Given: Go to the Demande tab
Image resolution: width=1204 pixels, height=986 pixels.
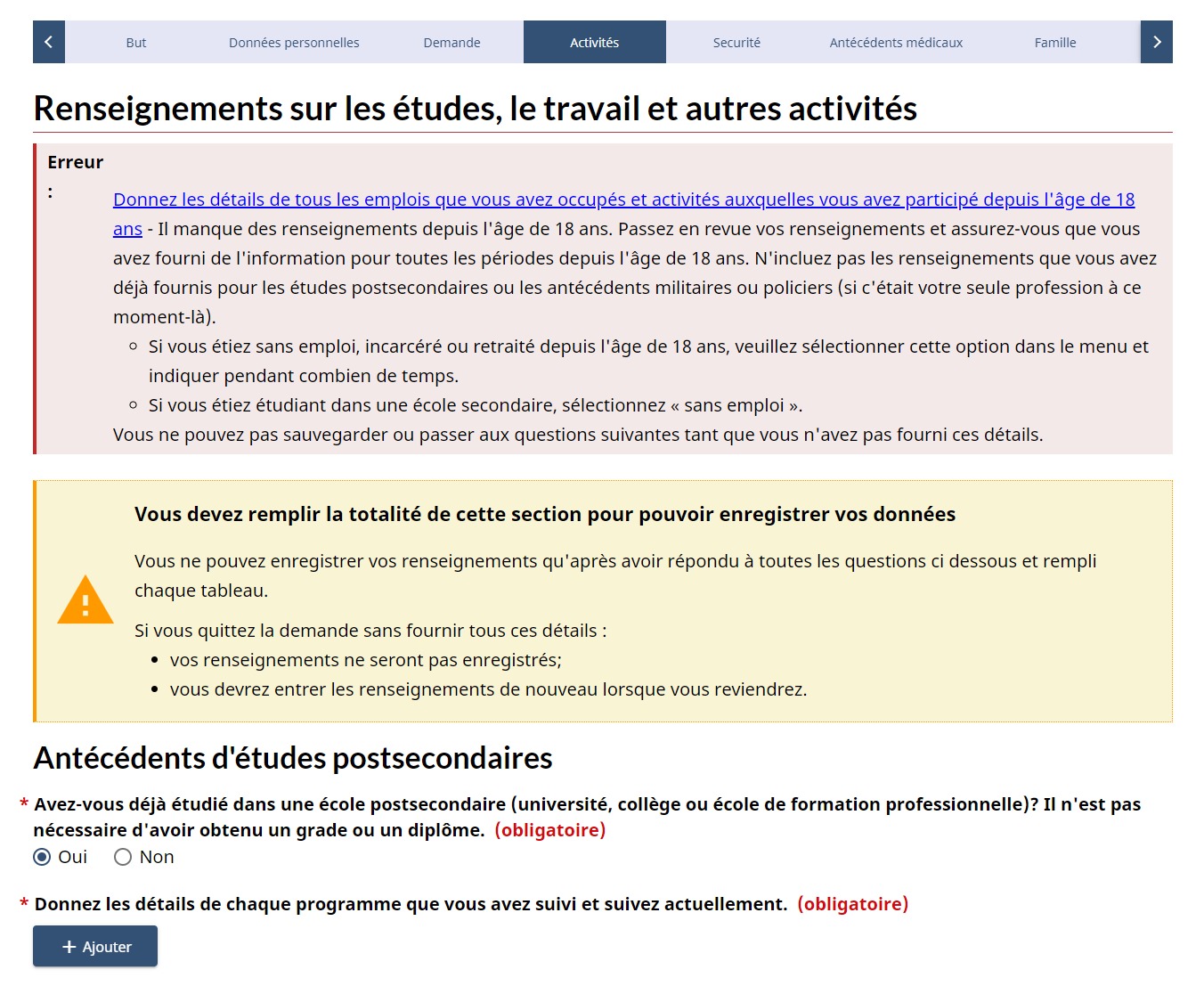Looking at the screenshot, I should coord(451,43).
